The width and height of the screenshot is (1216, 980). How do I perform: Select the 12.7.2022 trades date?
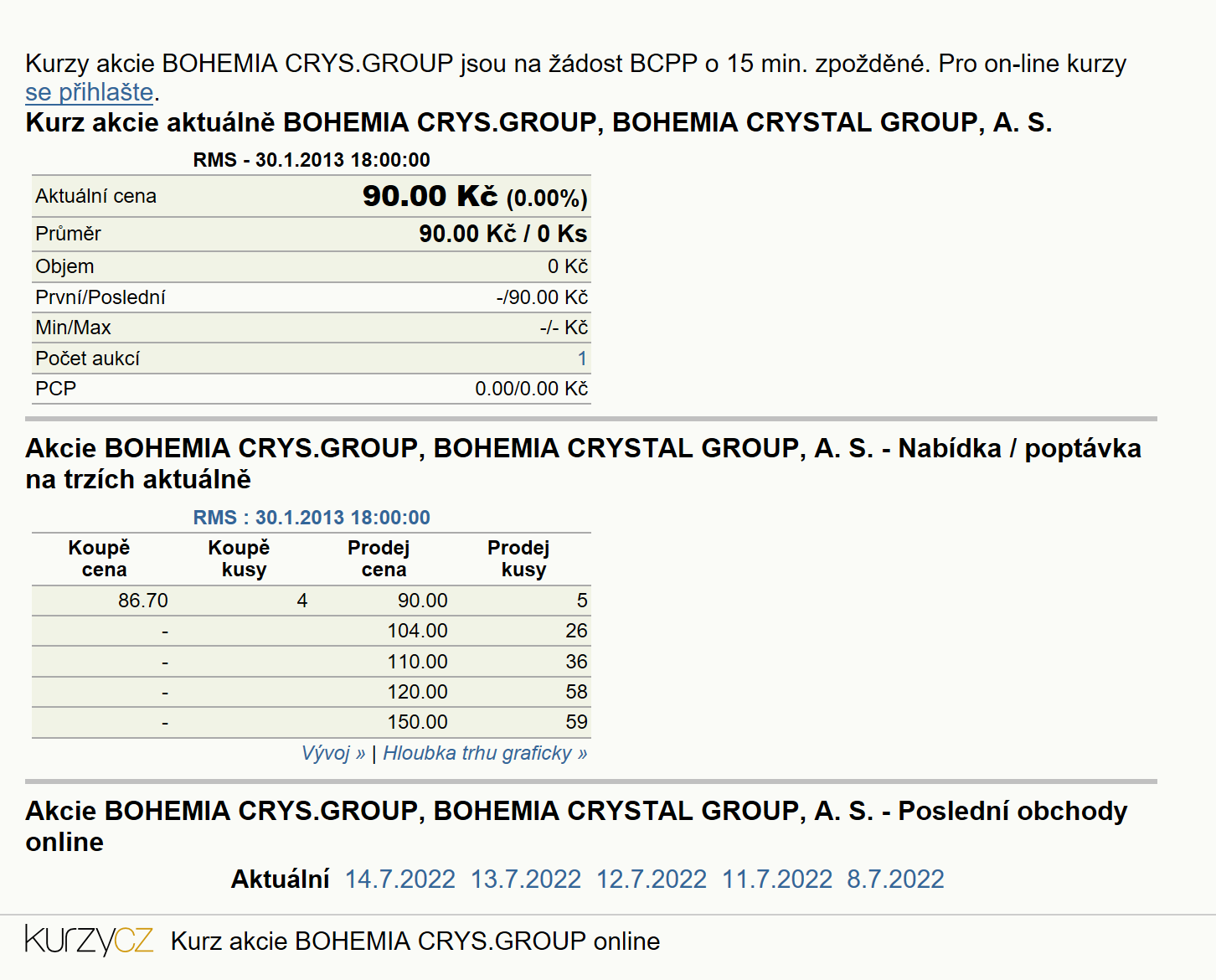point(652,879)
